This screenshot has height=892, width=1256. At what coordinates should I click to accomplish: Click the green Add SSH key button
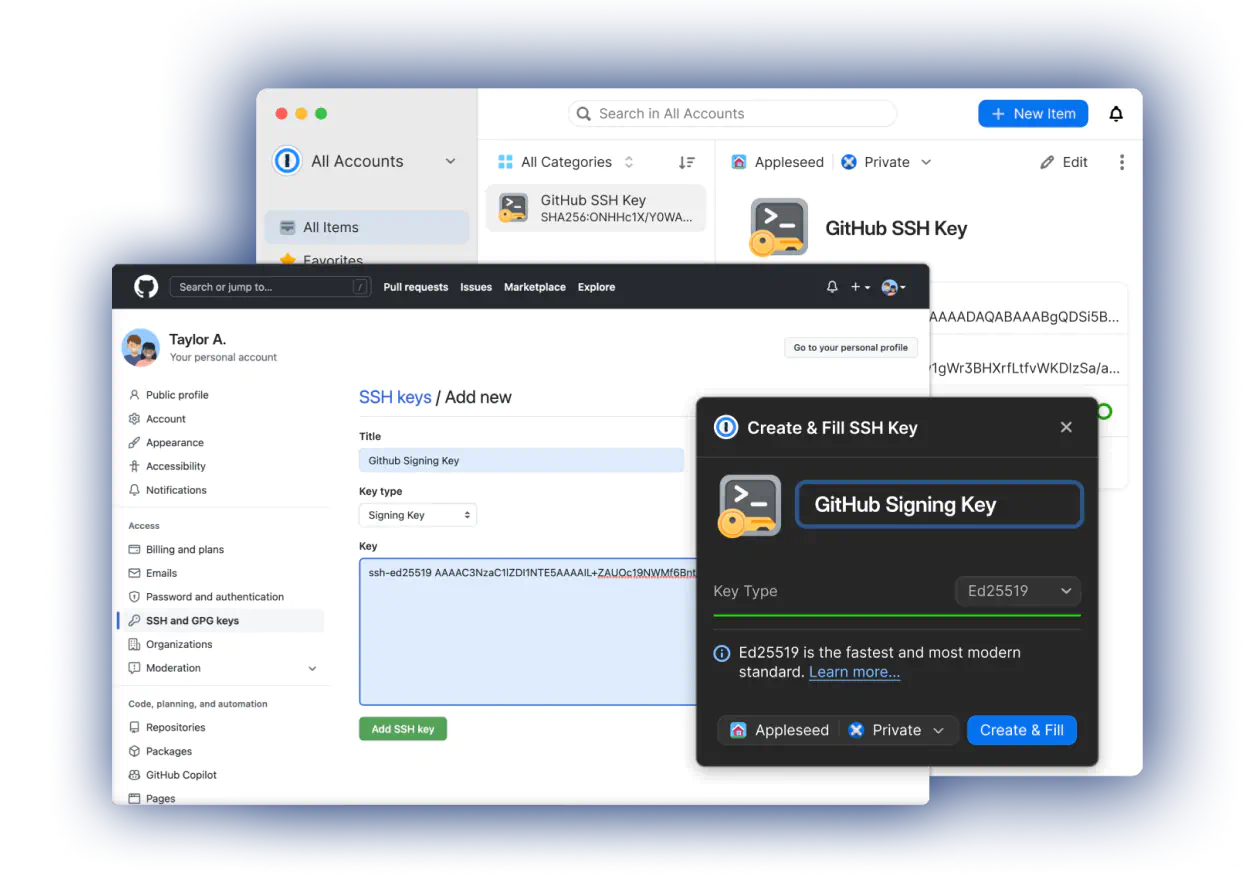(x=403, y=729)
